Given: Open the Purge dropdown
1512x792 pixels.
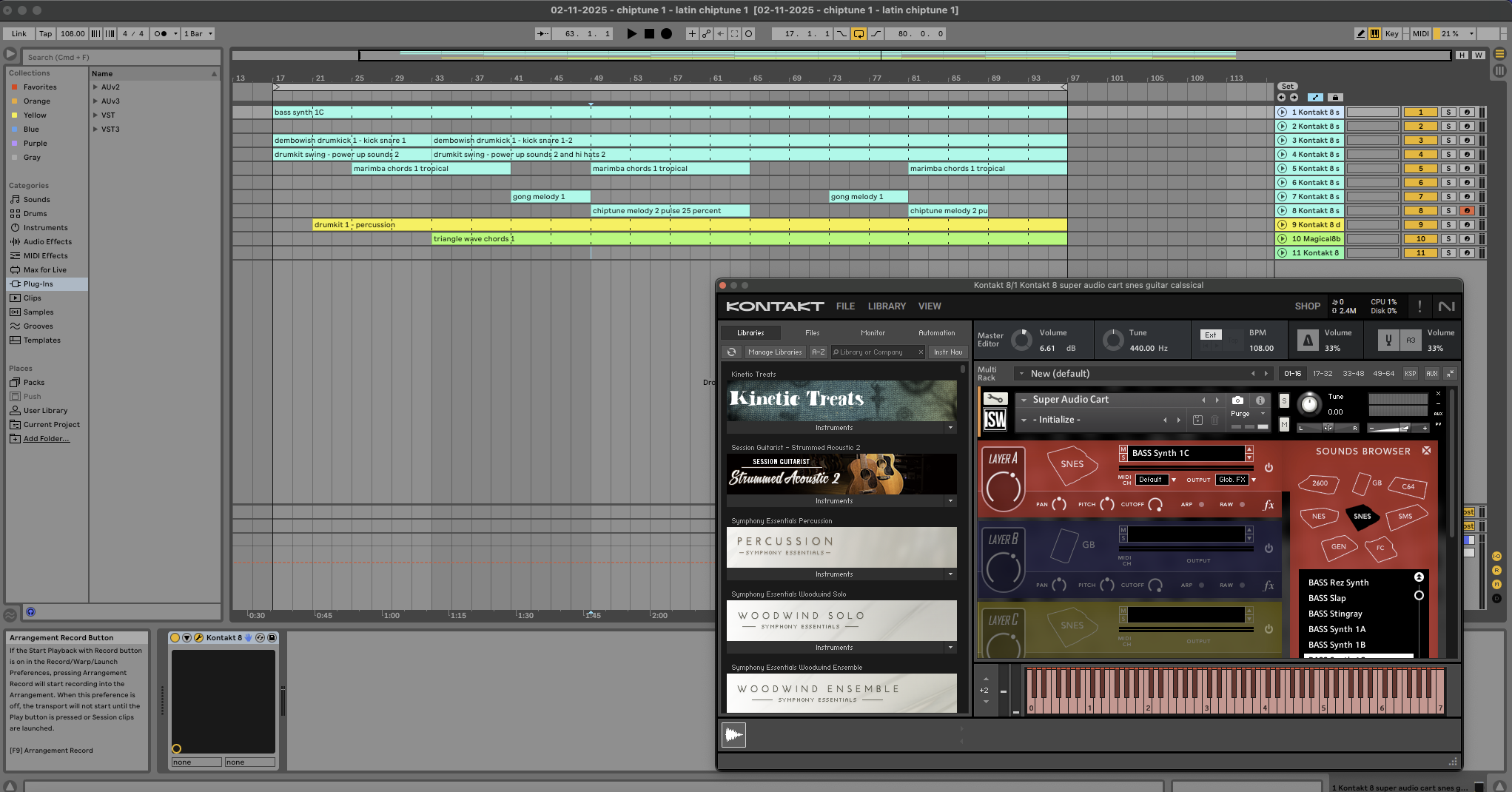Looking at the screenshot, I should coord(1247,414).
